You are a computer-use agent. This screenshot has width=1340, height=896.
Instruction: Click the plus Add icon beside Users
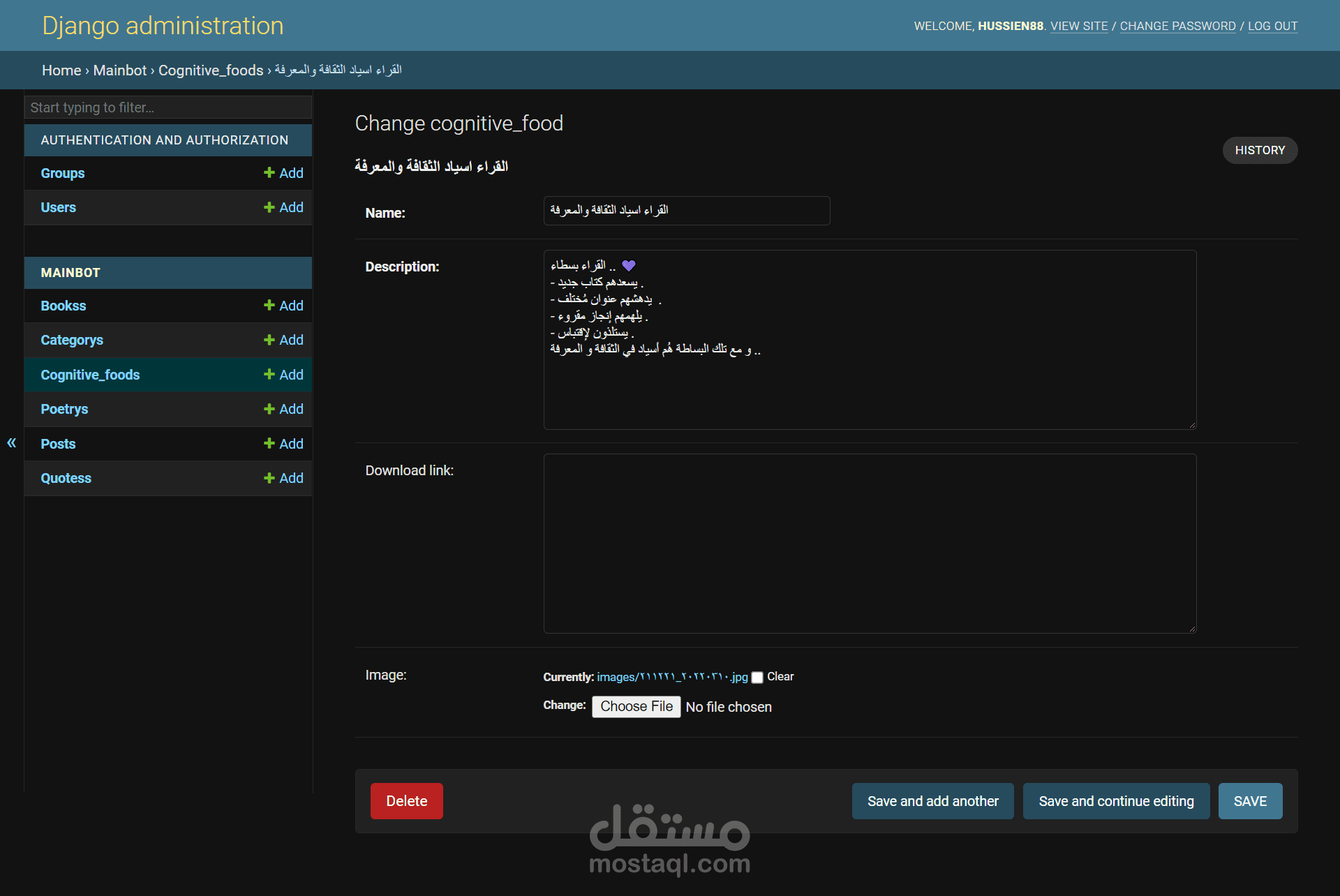point(269,207)
